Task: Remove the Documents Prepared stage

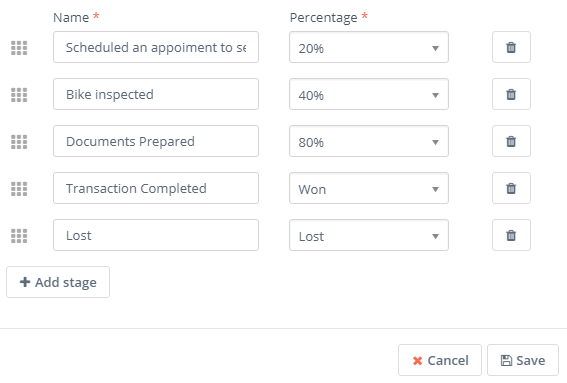Action: (511, 141)
